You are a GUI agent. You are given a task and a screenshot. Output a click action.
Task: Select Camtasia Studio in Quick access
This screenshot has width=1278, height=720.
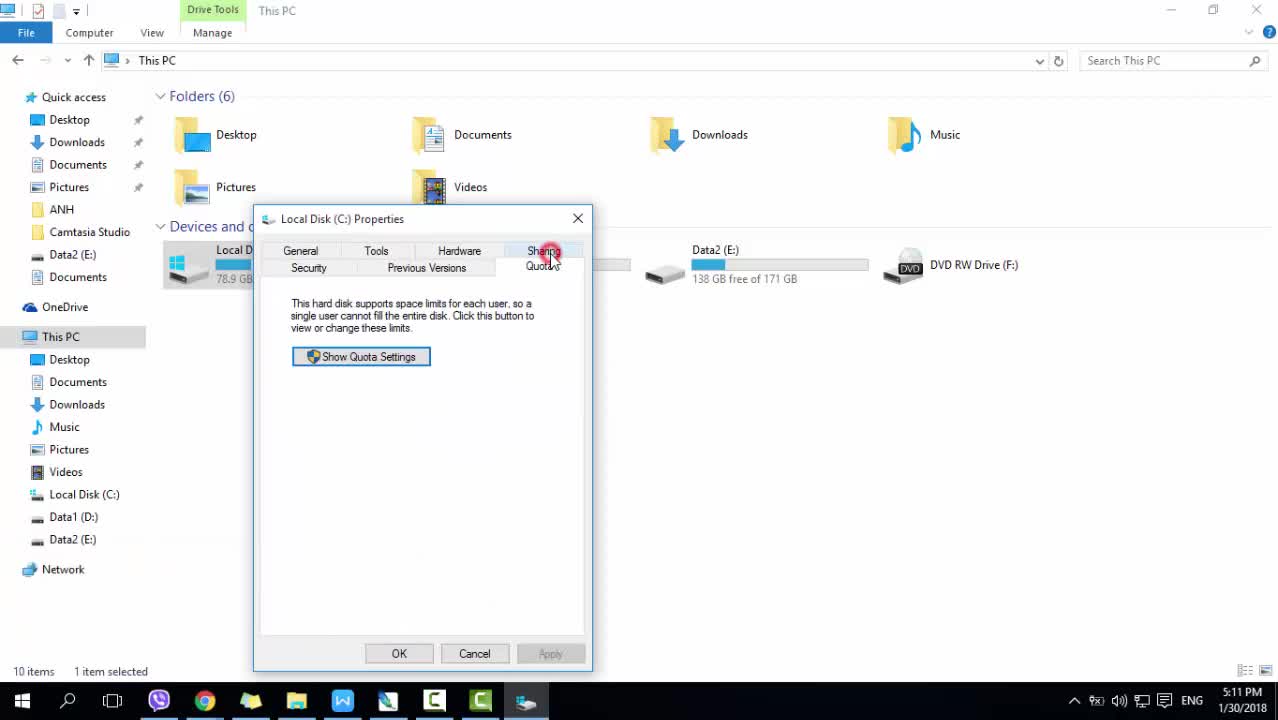[90, 232]
